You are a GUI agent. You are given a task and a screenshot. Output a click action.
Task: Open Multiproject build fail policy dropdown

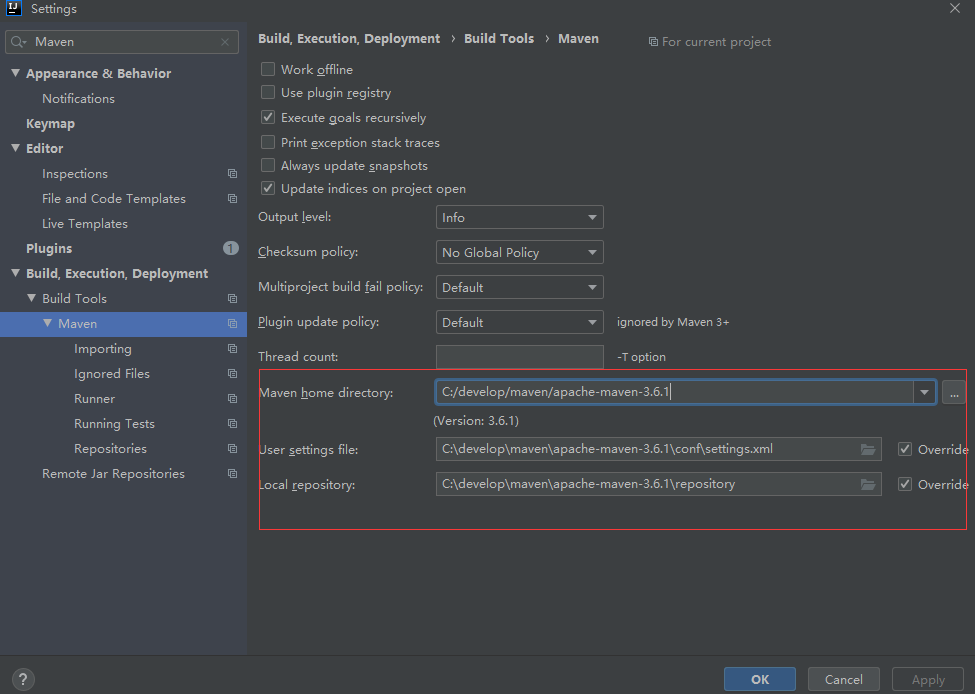click(x=520, y=287)
